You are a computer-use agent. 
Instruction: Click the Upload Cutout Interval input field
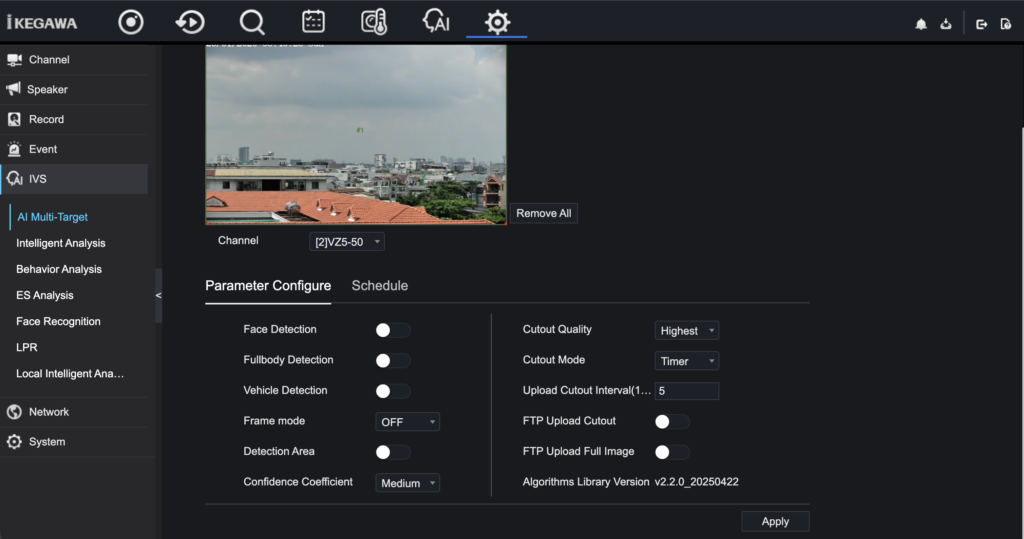pos(687,391)
